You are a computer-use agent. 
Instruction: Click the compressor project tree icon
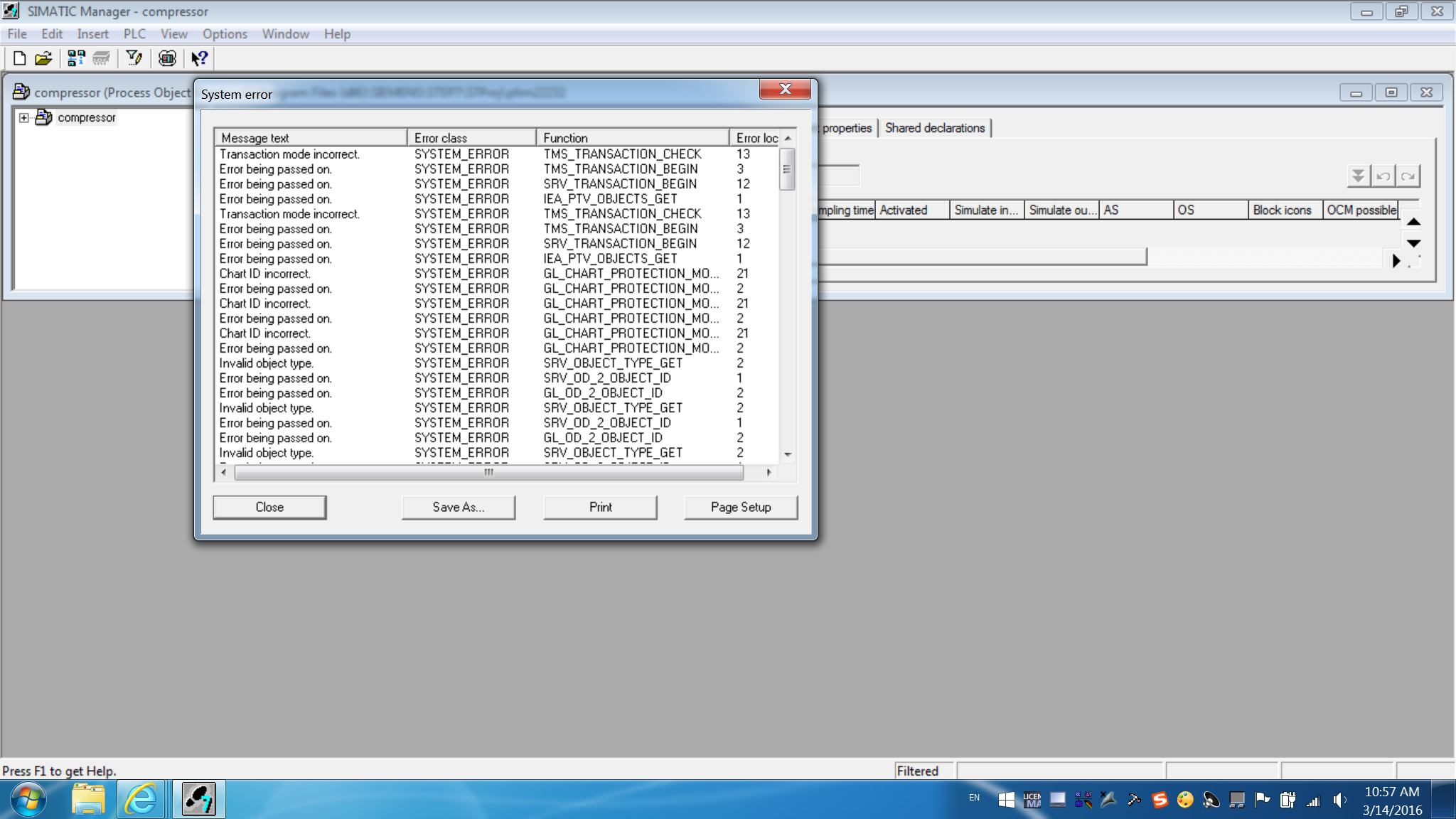click(43, 117)
